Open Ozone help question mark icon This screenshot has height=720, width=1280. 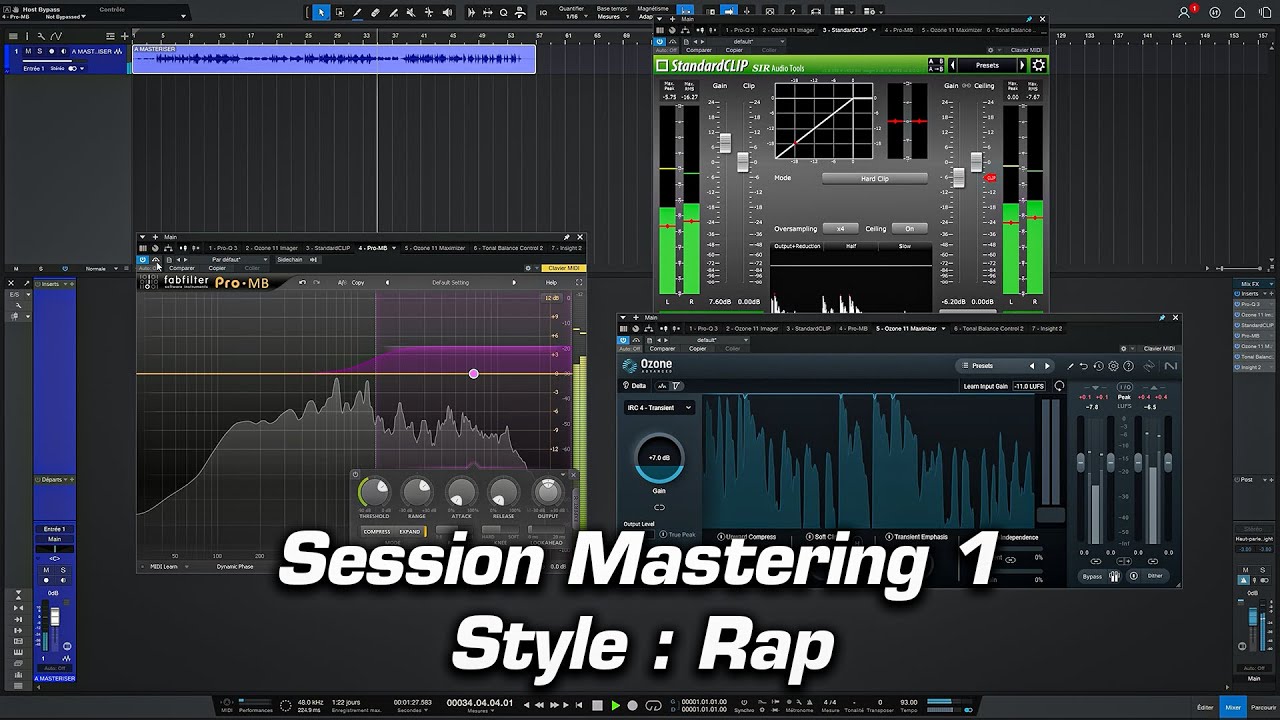tap(1128, 366)
